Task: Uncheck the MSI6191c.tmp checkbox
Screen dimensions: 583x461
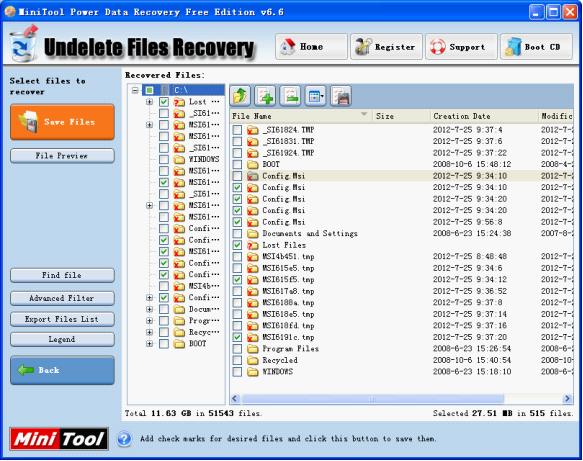Action: point(237,337)
